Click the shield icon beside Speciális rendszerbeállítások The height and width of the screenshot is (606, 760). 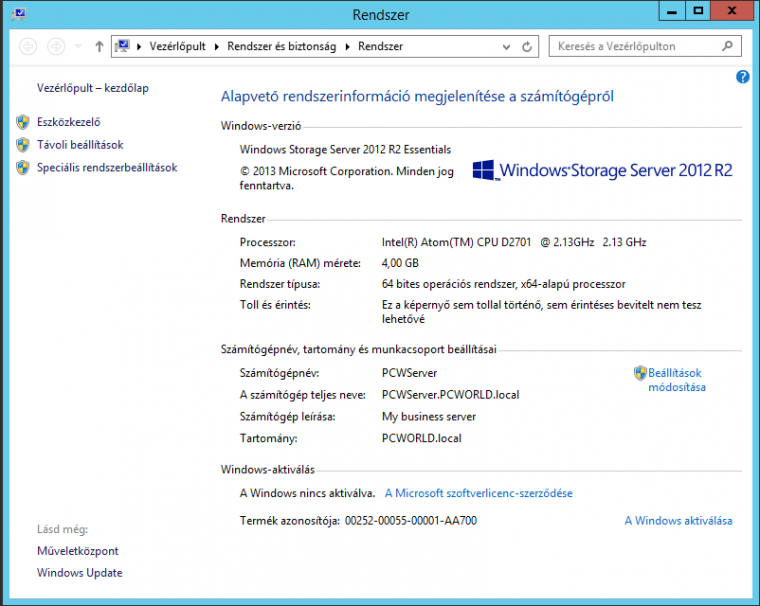point(23,167)
